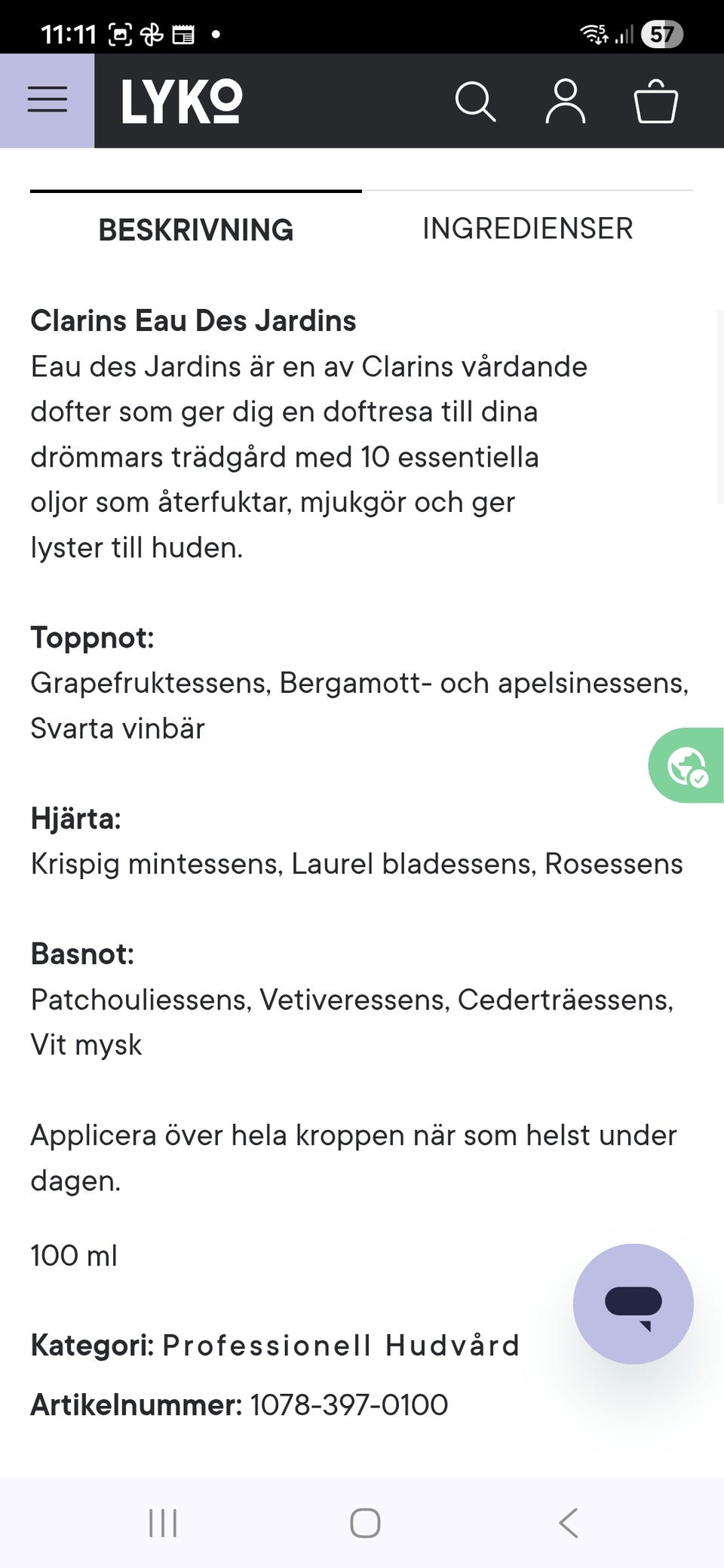This screenshot has height=1568, width=724.
Task: Switch to the Ingredienser tab
Action: [x=527, y=228]
